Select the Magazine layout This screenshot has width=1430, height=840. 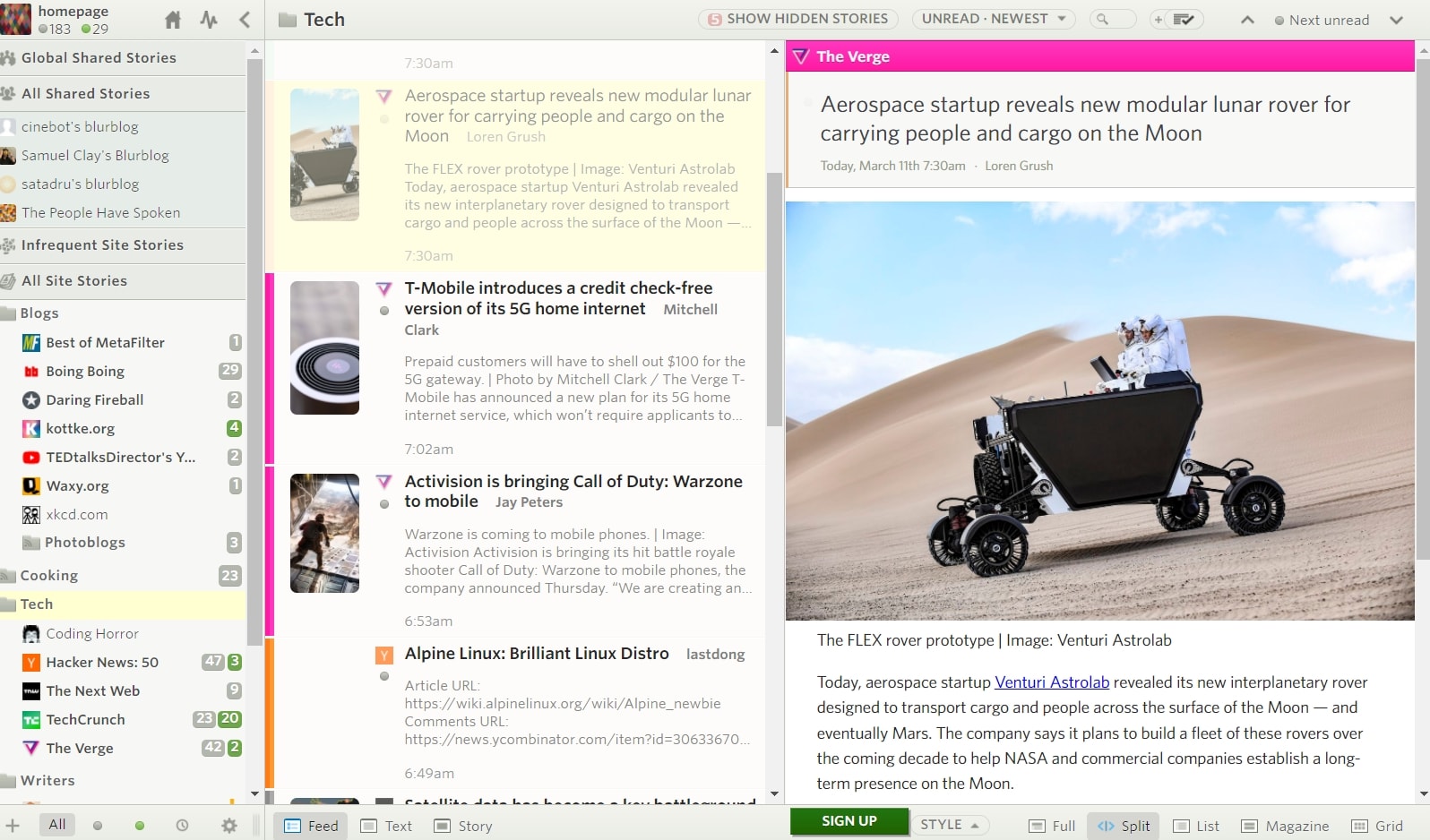pyautogui.click(x=1286, y=826)
